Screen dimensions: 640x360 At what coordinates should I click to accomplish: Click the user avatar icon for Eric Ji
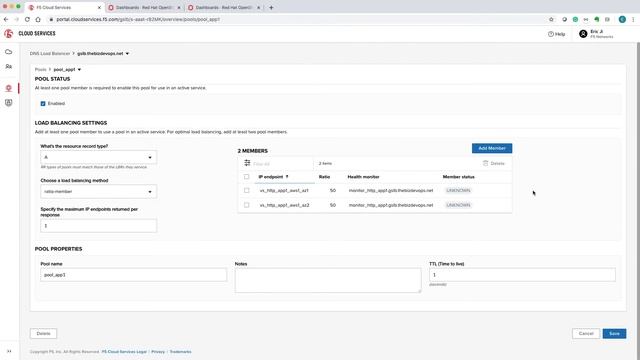point(583,34)
